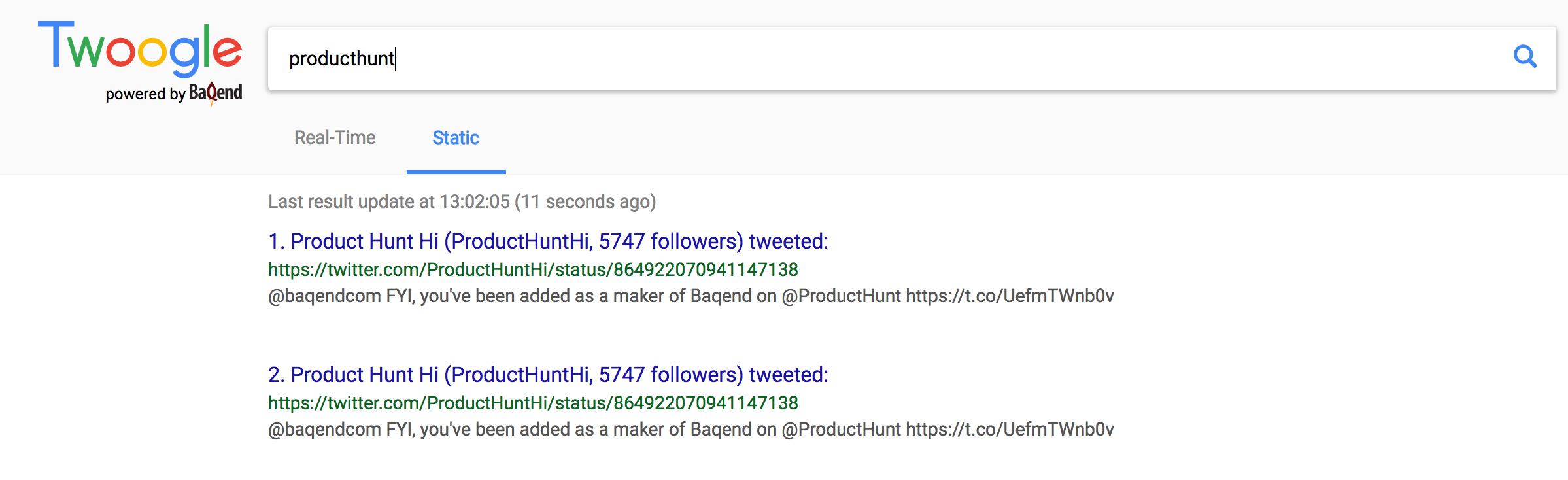Click @baqendcom mention in the first tweet
The image size is (1568, 480).
tap(324, 296)
